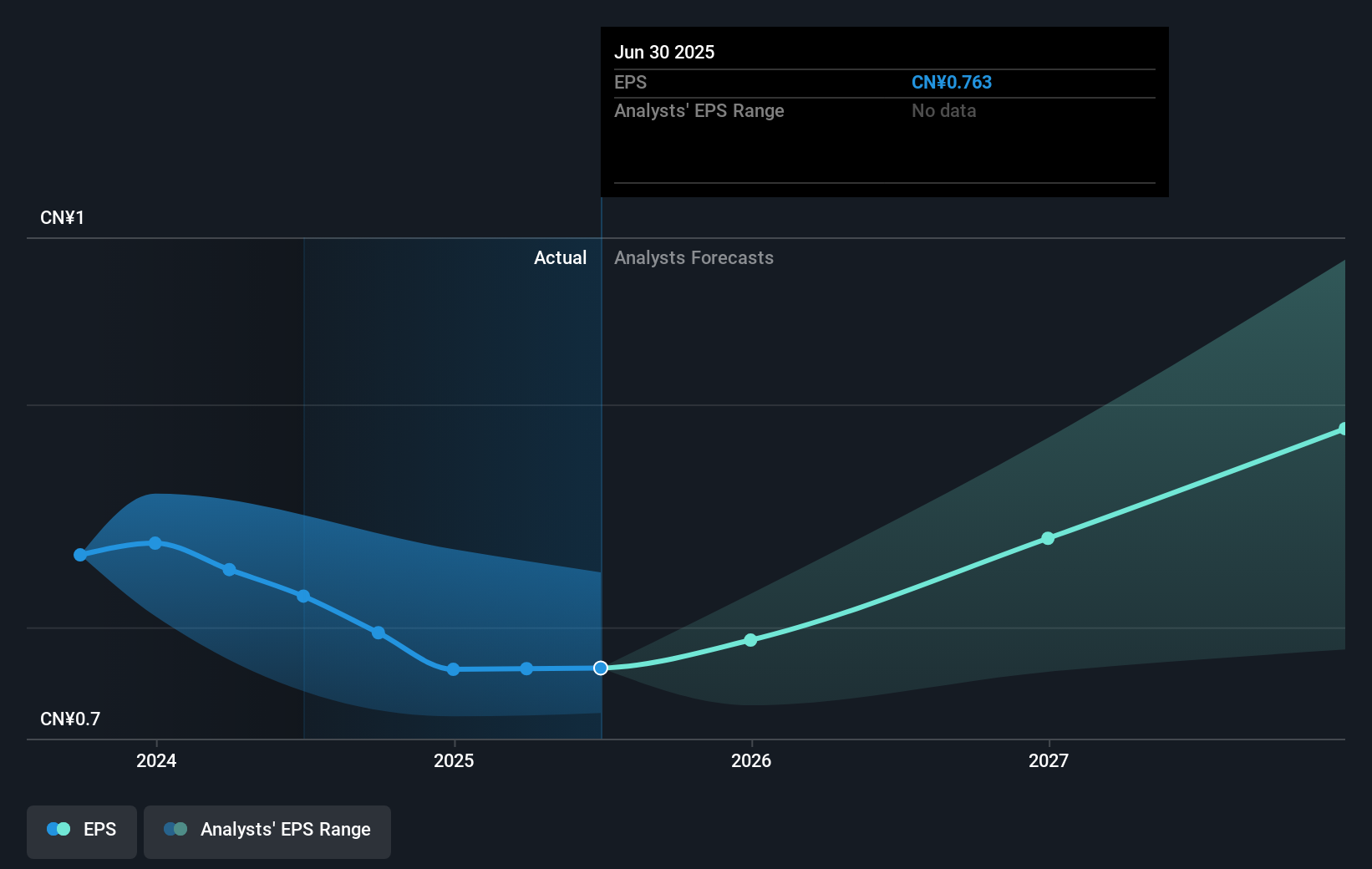Click the CN¥0.763 EPS value link
The image size is (1372, 869).
tap(952, 82)
